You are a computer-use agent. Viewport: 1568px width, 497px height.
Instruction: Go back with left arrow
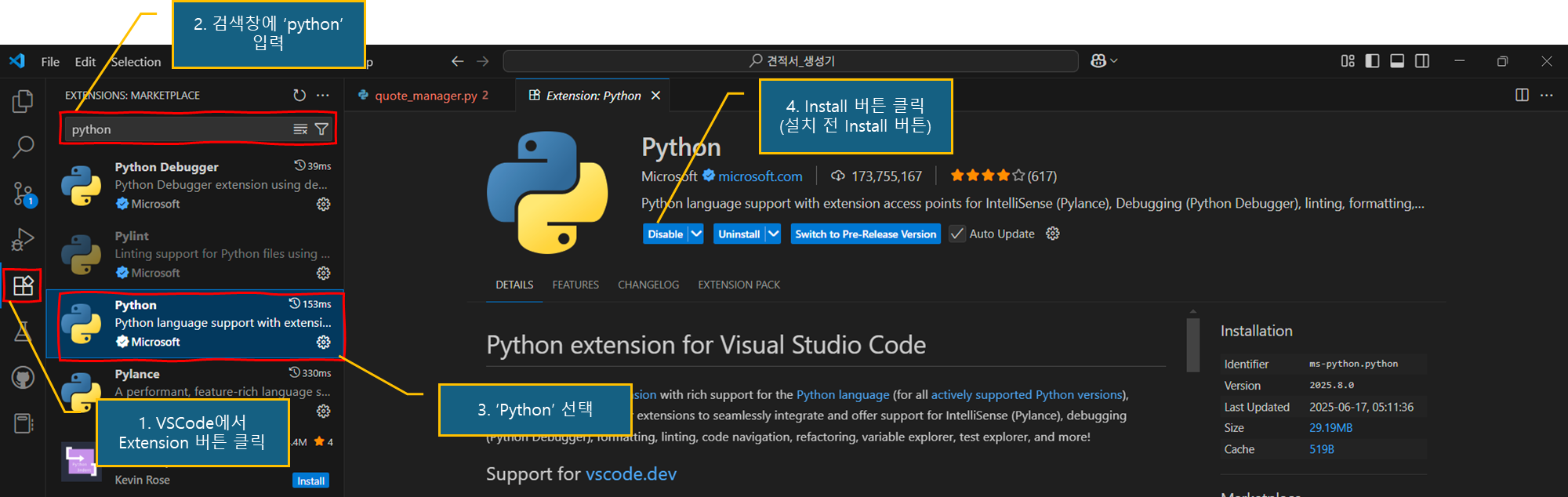(458, 61)
